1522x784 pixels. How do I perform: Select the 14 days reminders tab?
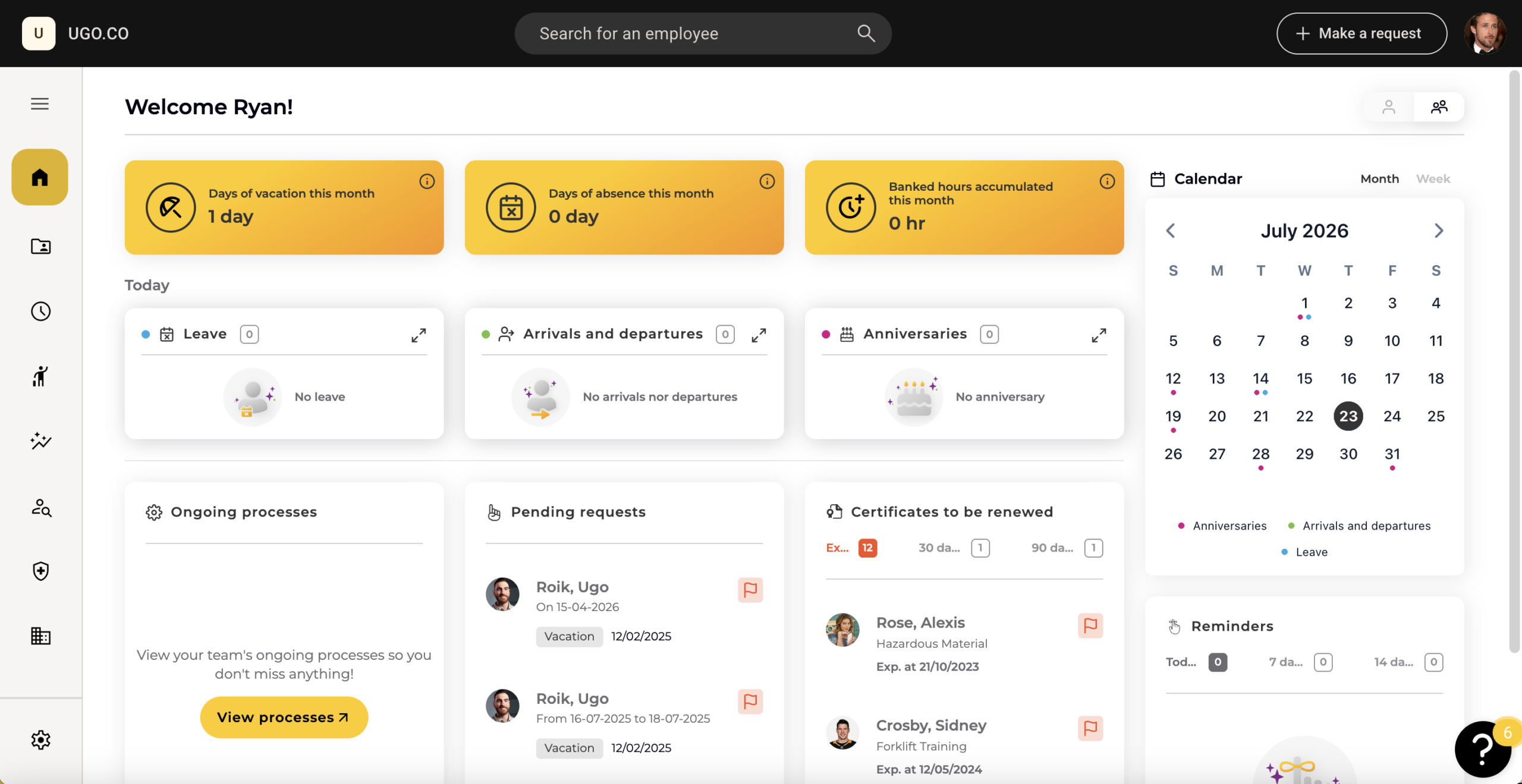click(x=1408, y=662)
